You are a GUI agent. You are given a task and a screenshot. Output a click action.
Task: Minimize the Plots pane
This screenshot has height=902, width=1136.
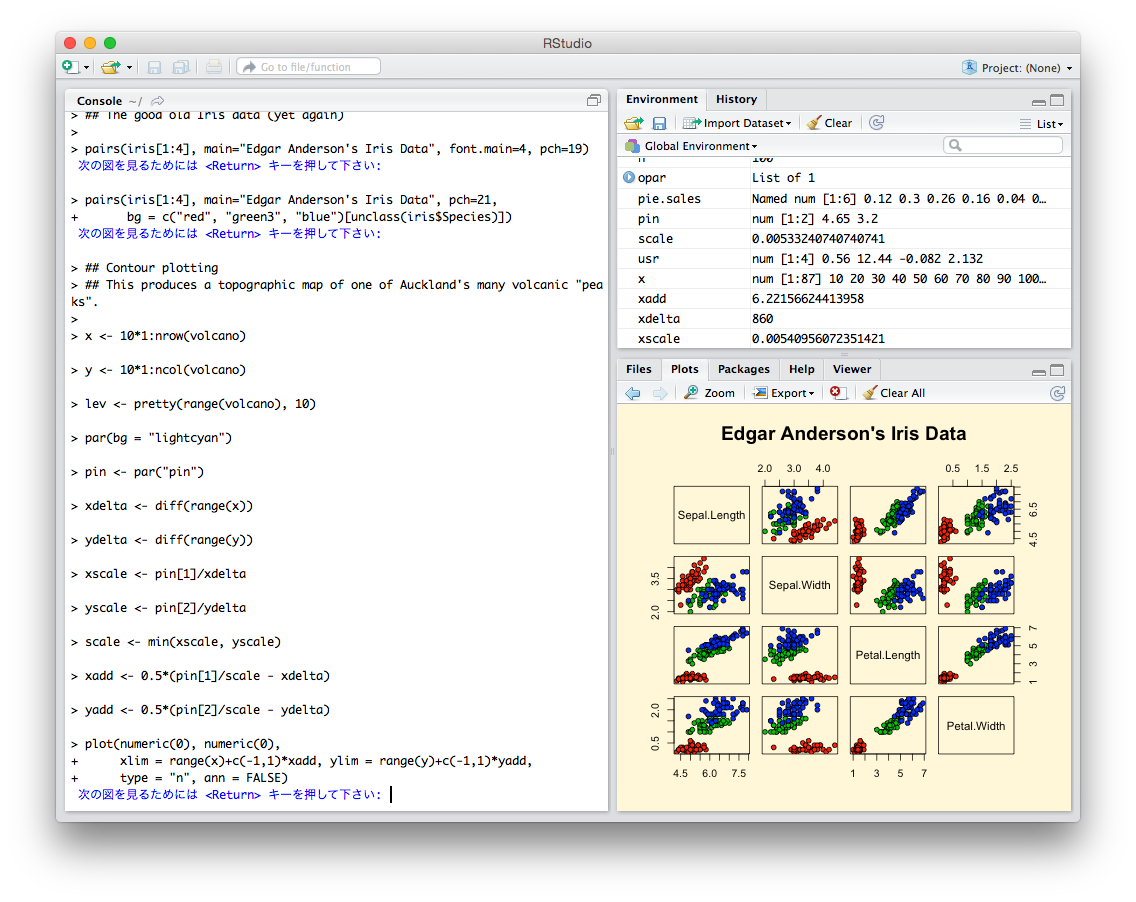click(1038, 372)
